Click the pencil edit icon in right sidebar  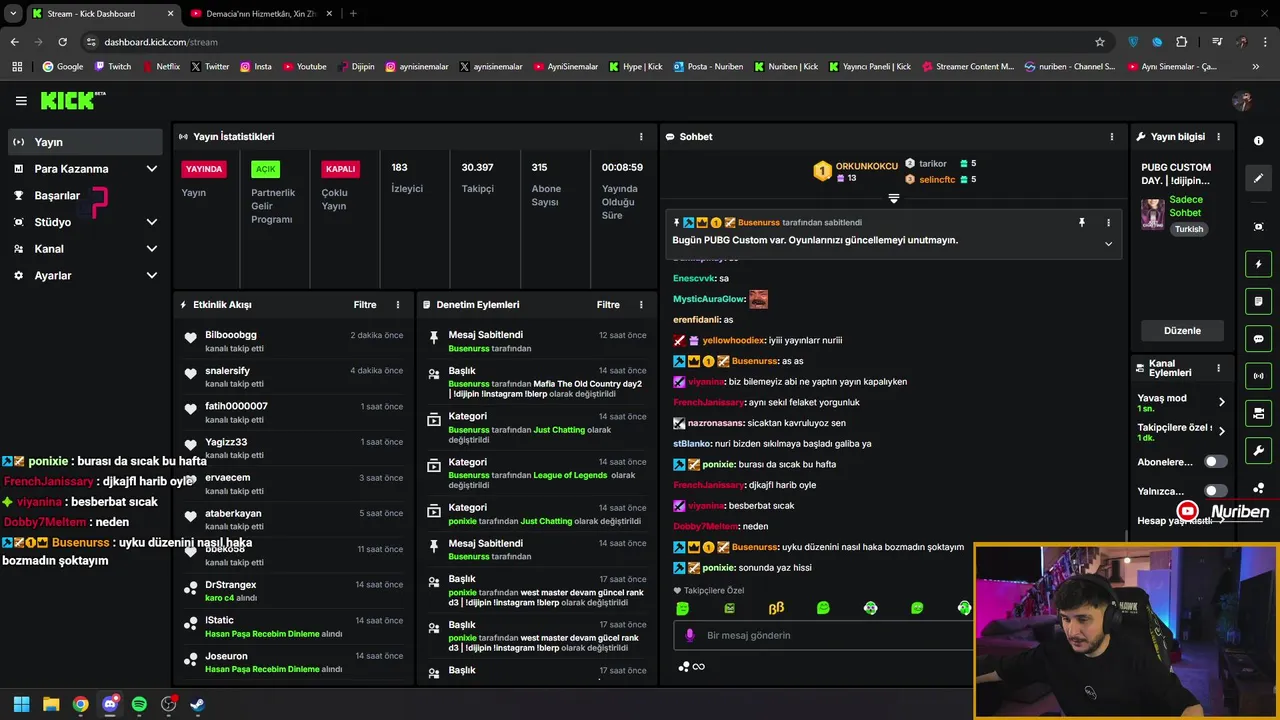[1259, 178]
